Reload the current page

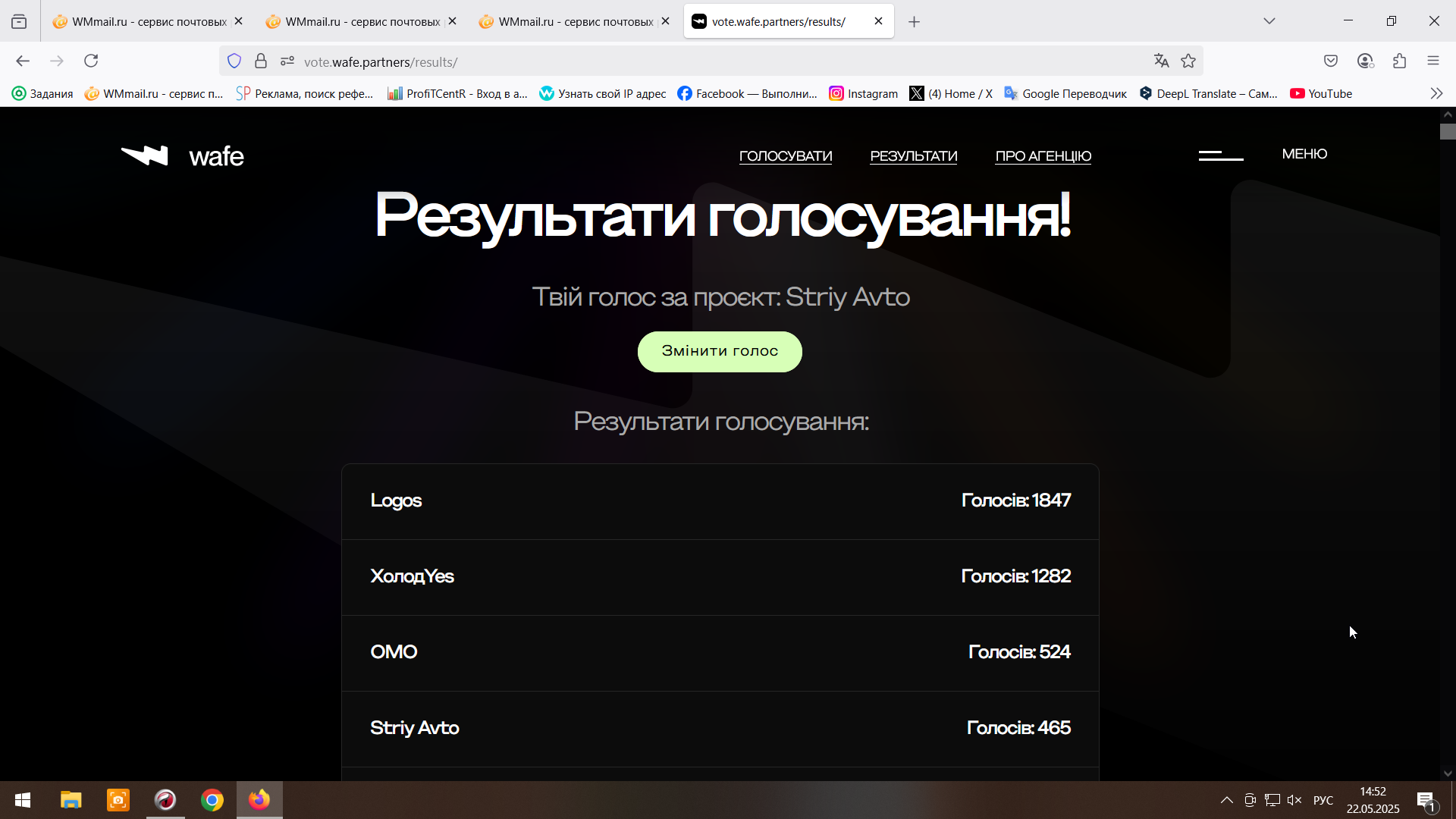[91, 61]
